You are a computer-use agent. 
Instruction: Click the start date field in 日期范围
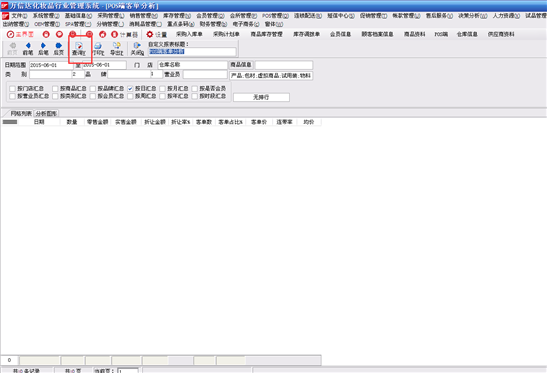(x=51, y=65)
